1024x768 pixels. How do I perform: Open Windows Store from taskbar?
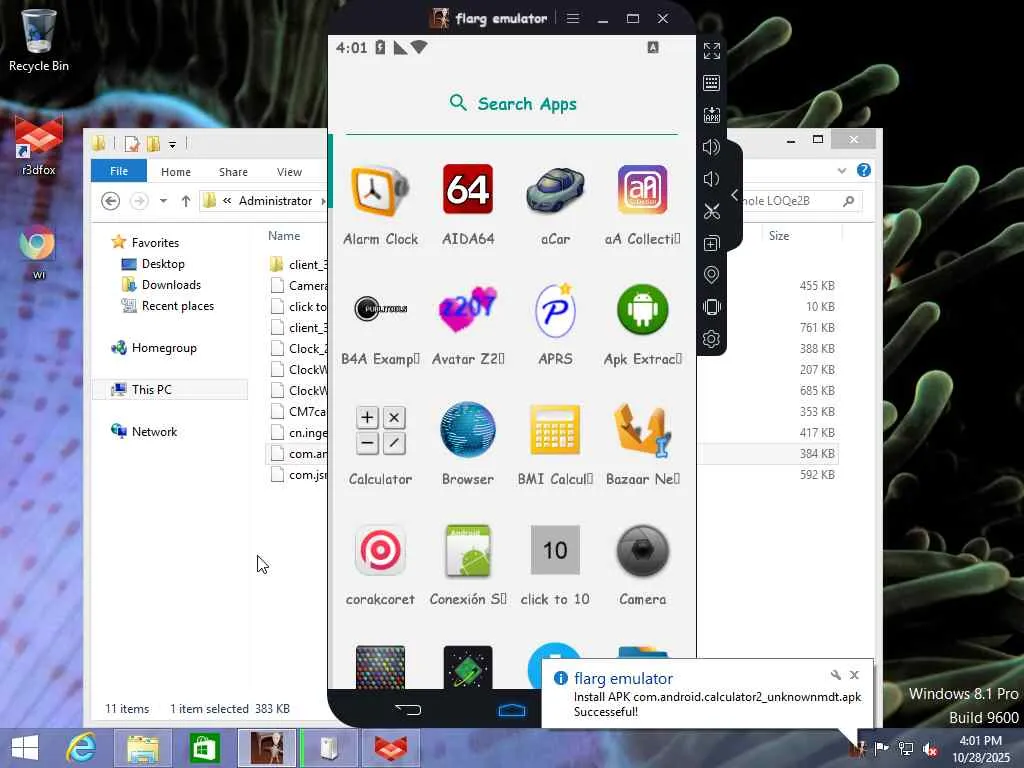[x=204, y=748]
